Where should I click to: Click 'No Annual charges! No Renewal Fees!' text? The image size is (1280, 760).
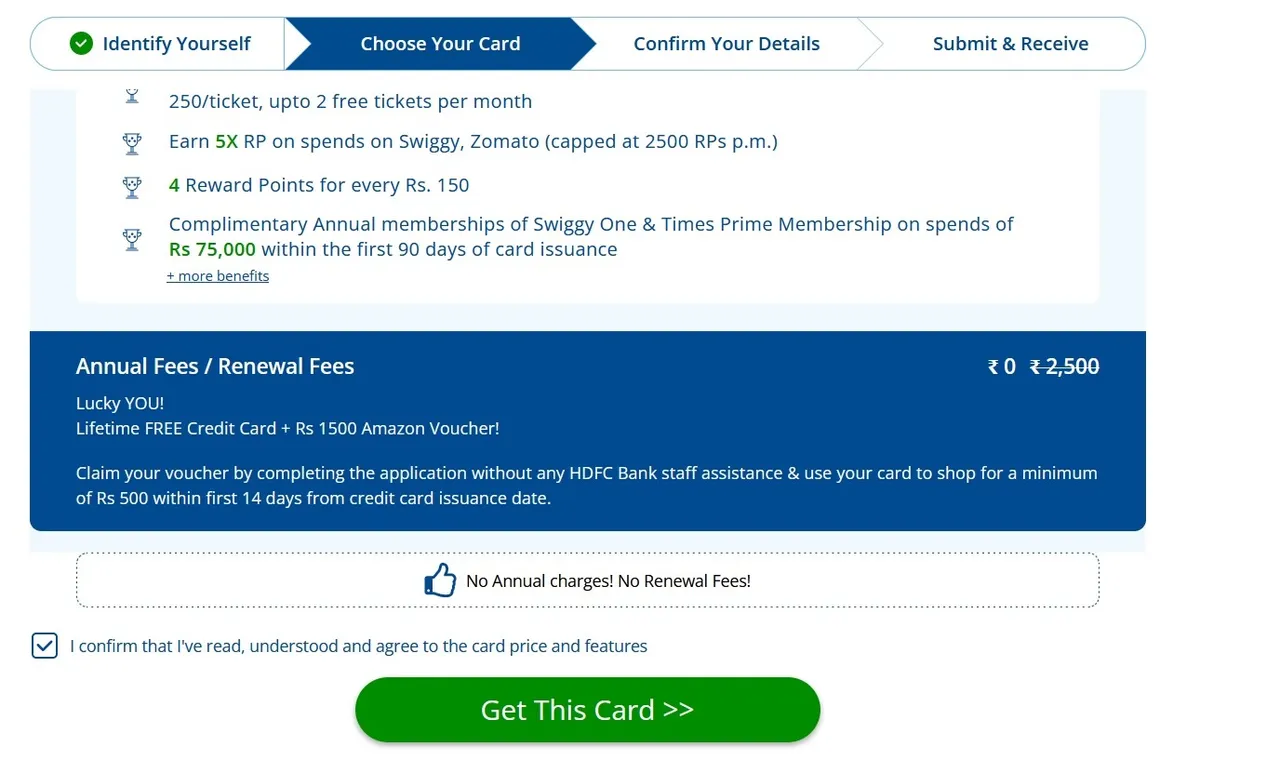point(608,581)
